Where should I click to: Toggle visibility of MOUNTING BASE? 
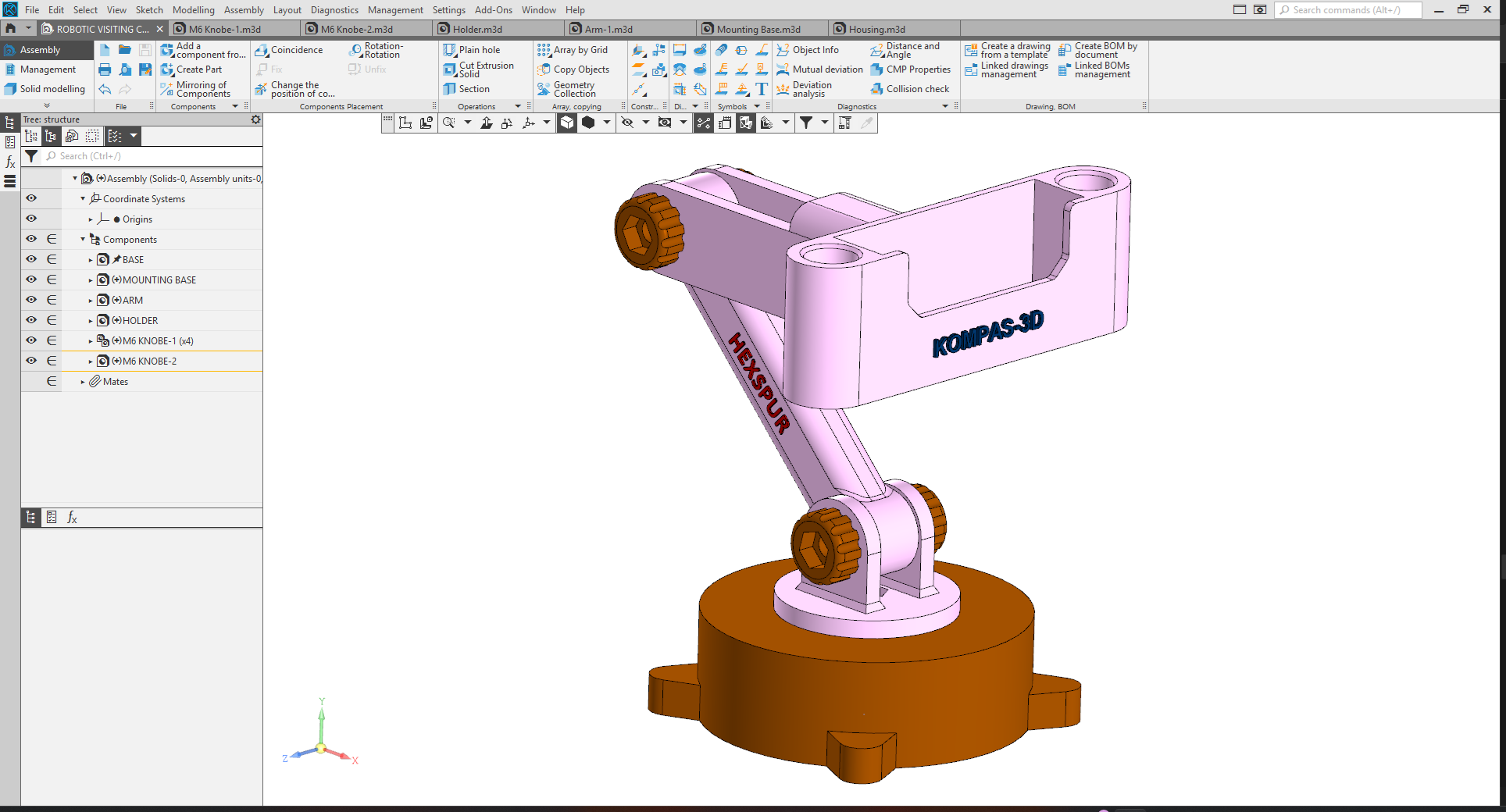coord(31,280)
